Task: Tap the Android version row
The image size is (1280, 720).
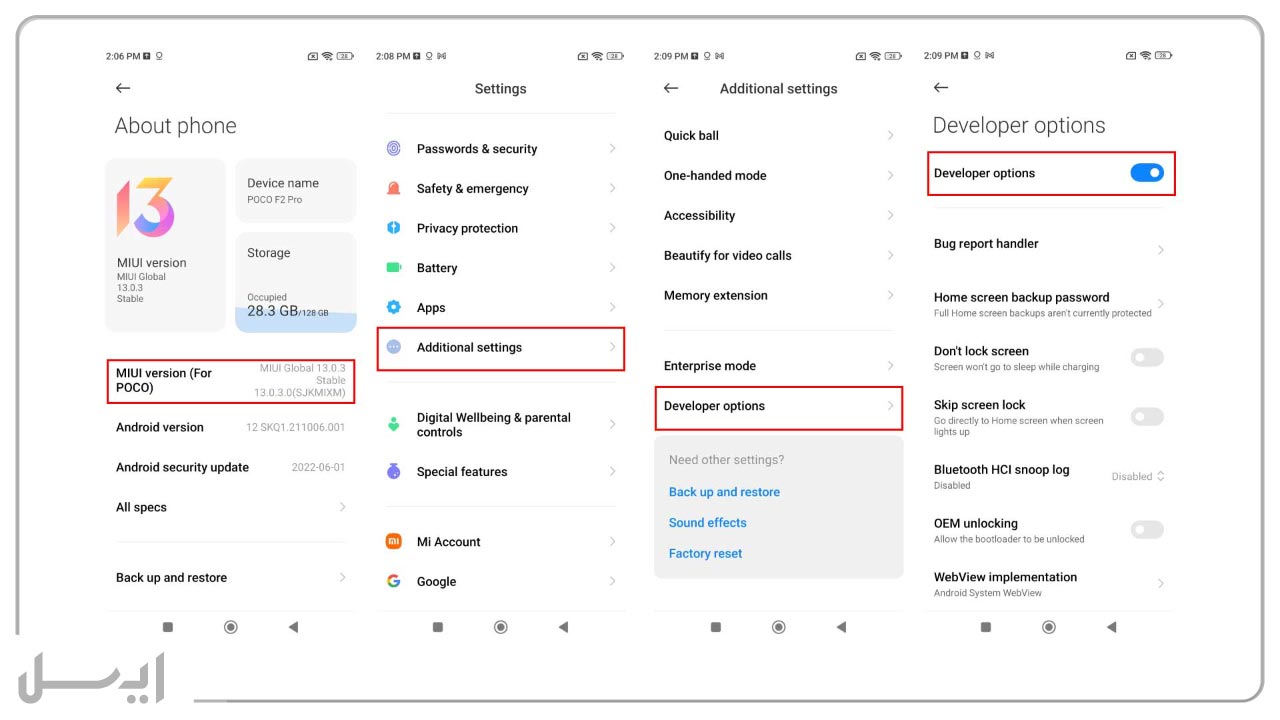Action: coord(231,427)
